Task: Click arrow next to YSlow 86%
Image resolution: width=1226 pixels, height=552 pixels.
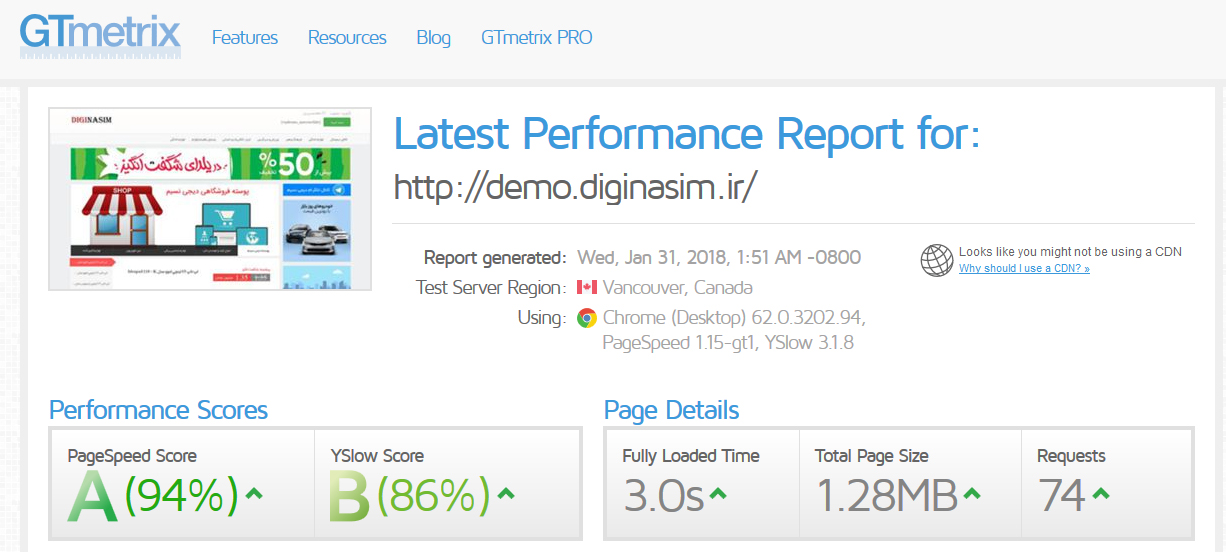Action: point(506,493)
